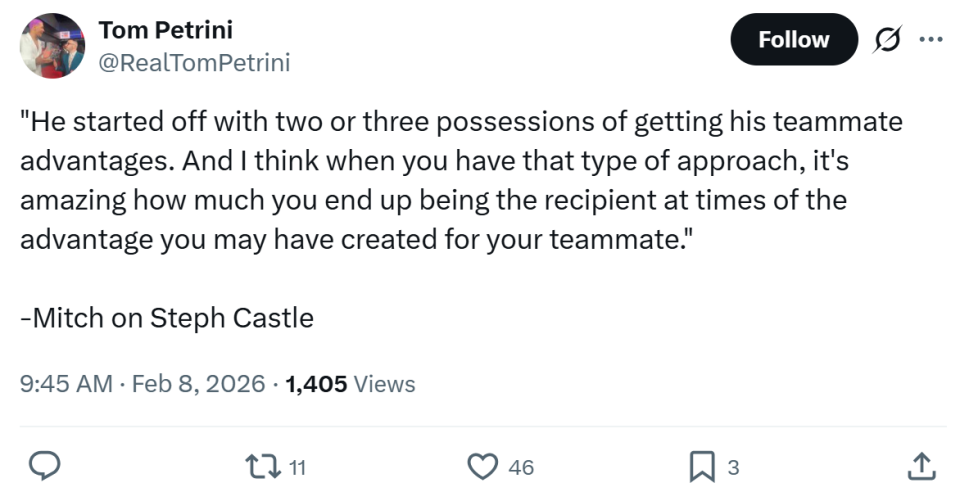
Task: Click the like count of 46
Action: [x=521, y=467]
